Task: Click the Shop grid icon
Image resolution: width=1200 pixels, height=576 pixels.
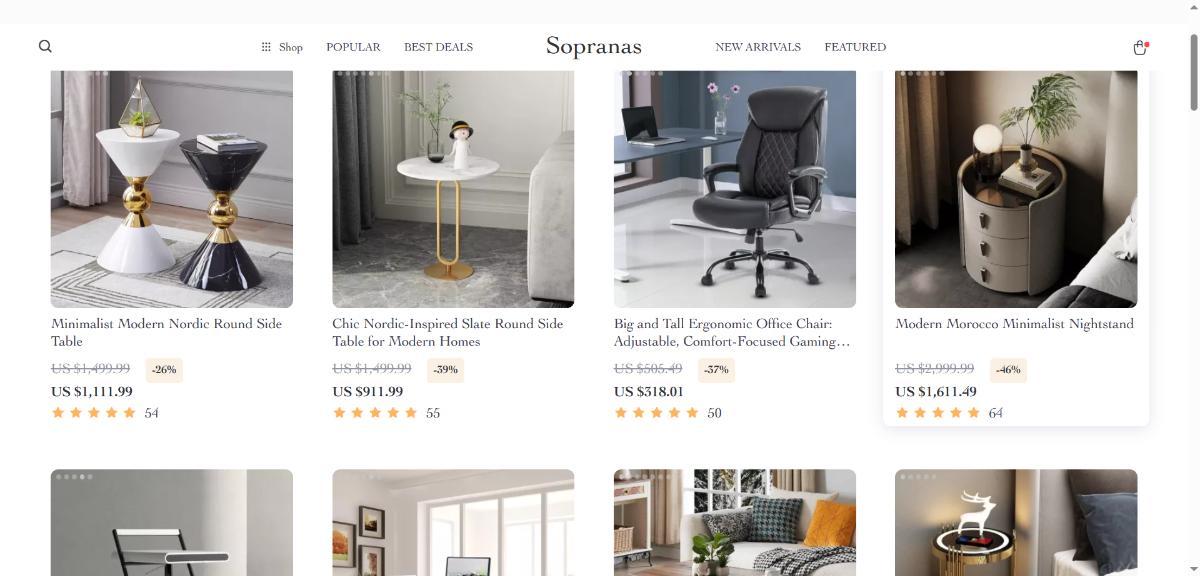Action: coord(266,47)
